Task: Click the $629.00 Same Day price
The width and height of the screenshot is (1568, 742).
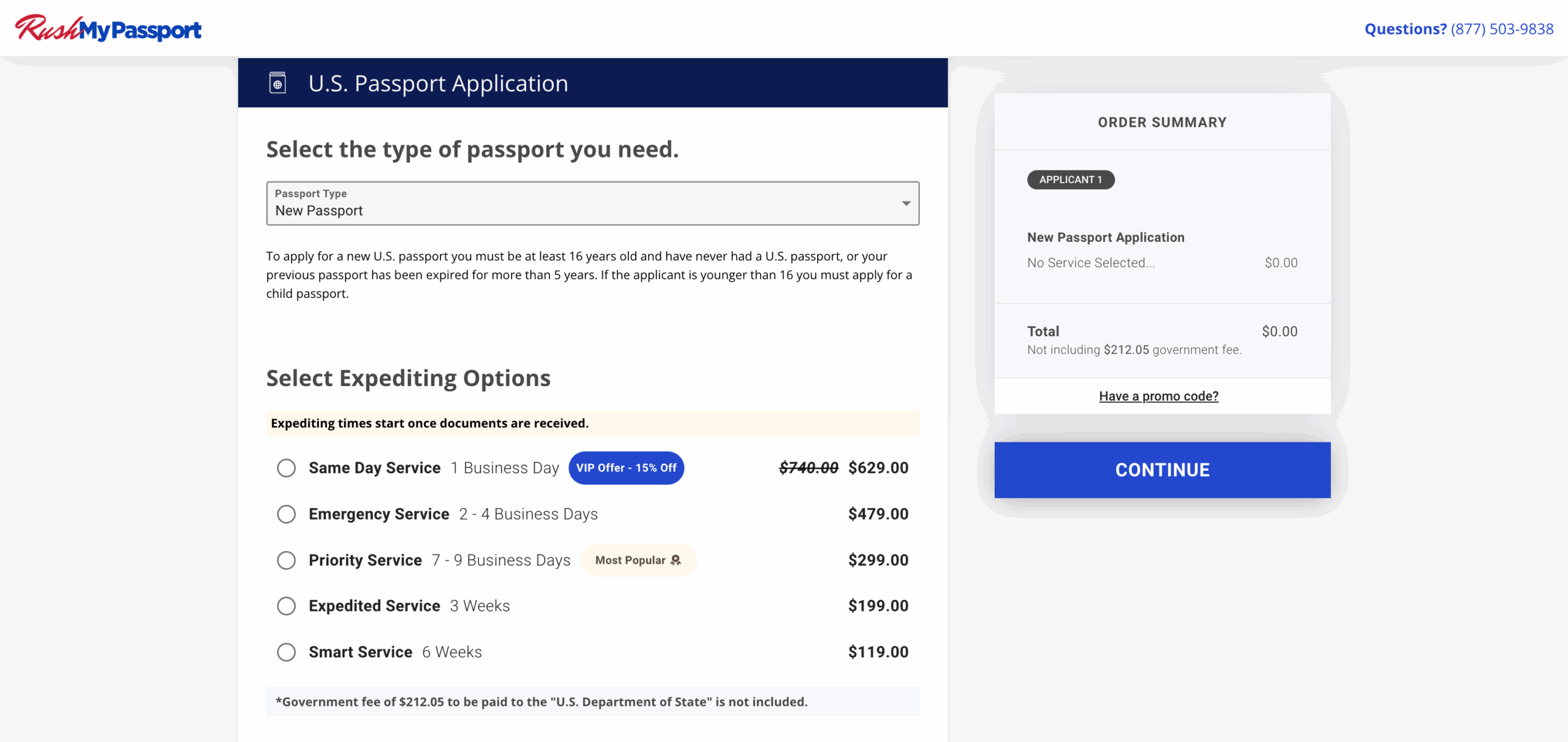Action: pos(878,468)
